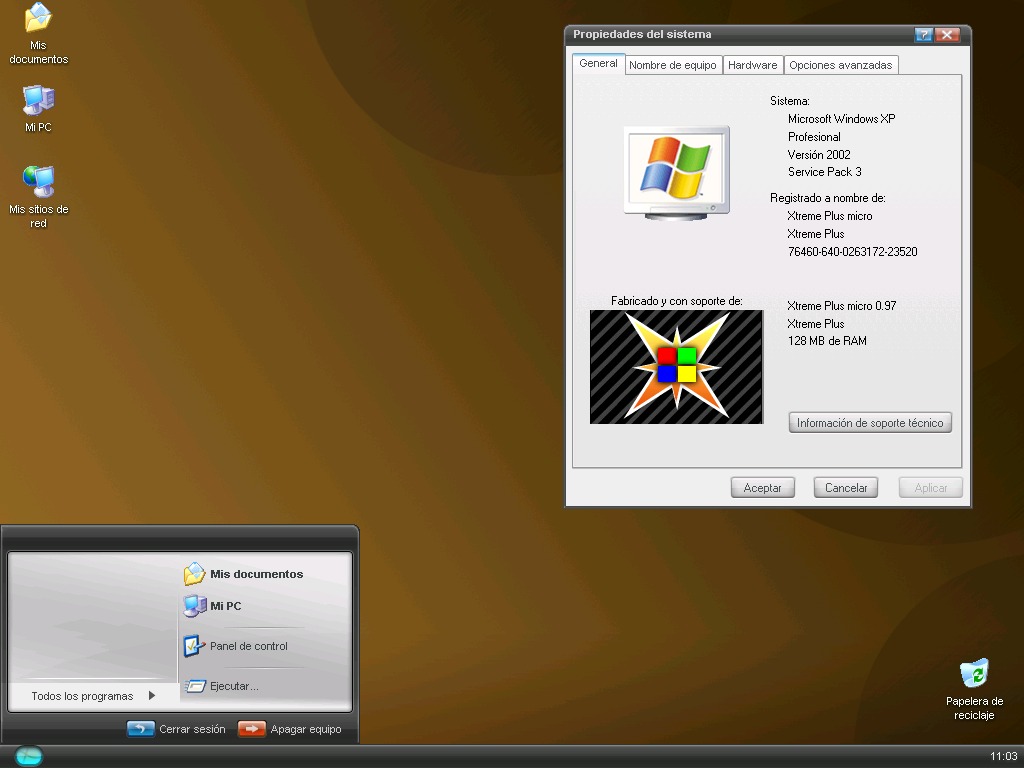Expand Todos los programas
1024x768 pixels.
93,696
